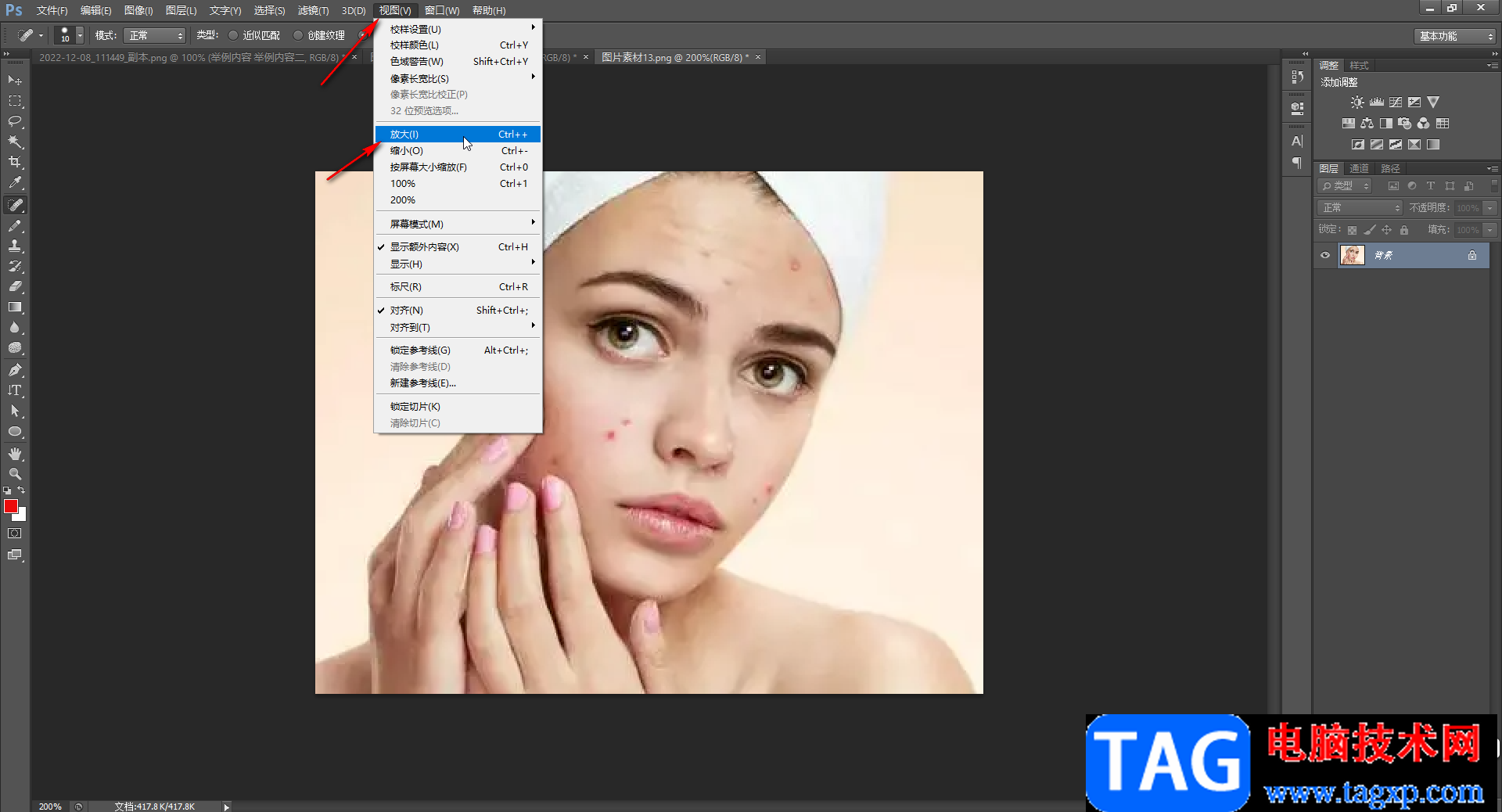This screenshot has width=1502, height=812.
Task: Select the Crop tool
Action: [x=15, y=162]
